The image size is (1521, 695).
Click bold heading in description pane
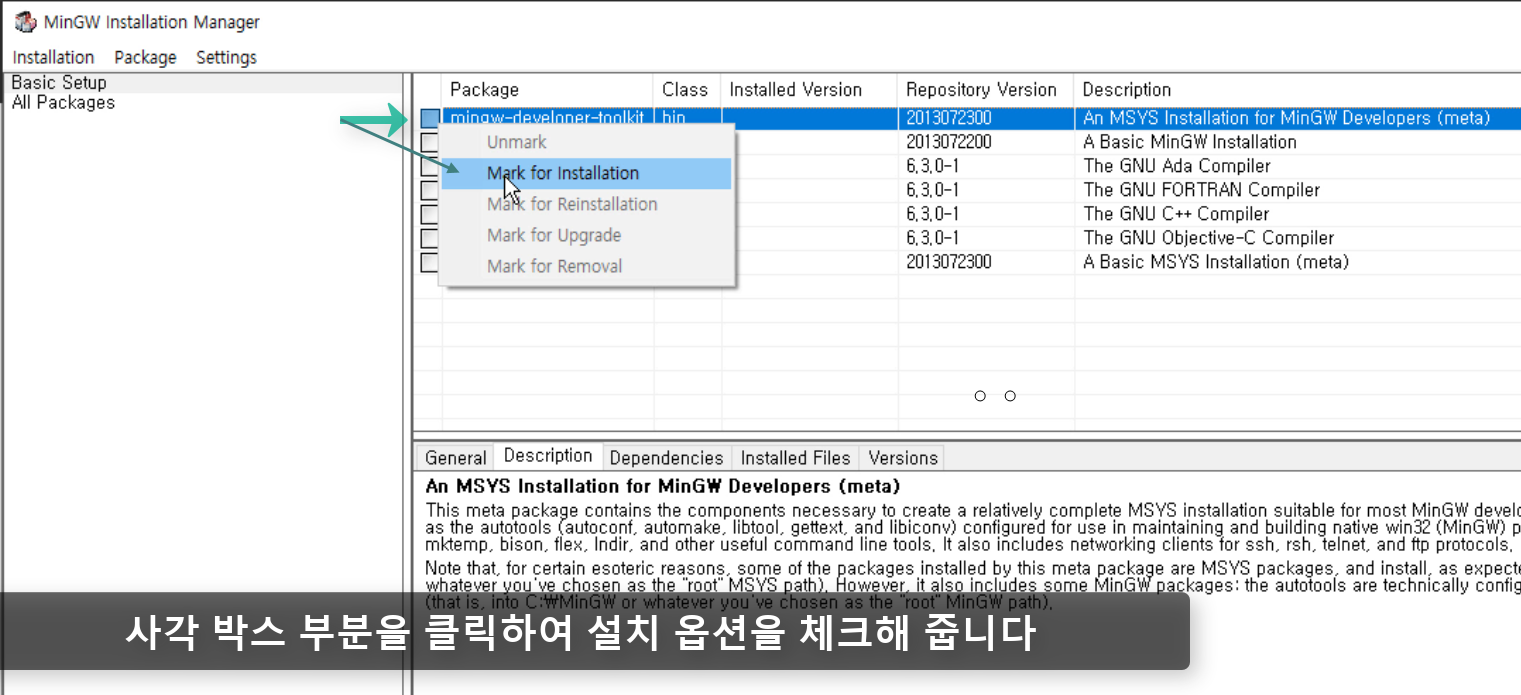(663, 487)
